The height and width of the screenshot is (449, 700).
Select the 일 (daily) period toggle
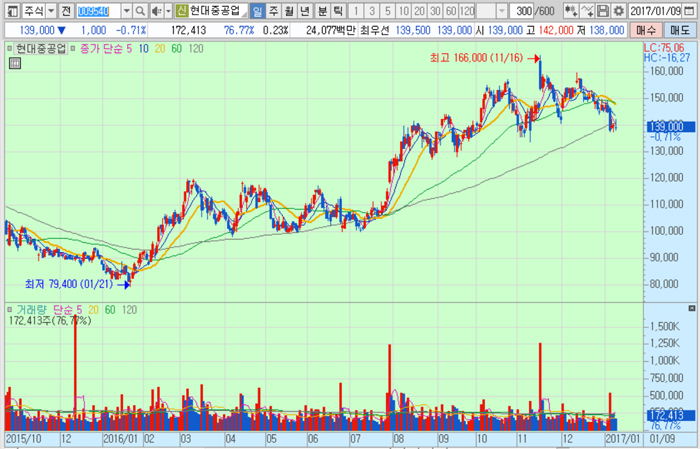[x=258, y=10]
